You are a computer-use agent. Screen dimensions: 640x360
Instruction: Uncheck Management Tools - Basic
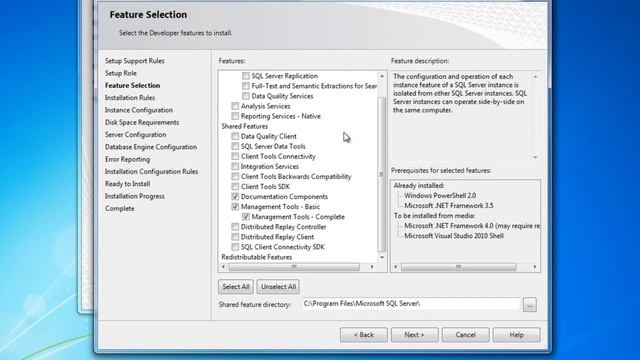235,207
